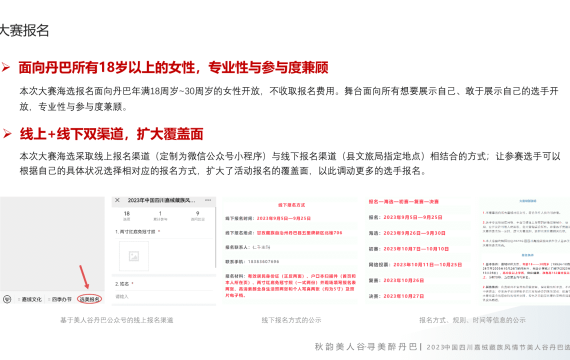Click 网络投票 date 2023年10月11日—10月25日
The height and width of the screenshot is (360, 570).
[428, 265]
